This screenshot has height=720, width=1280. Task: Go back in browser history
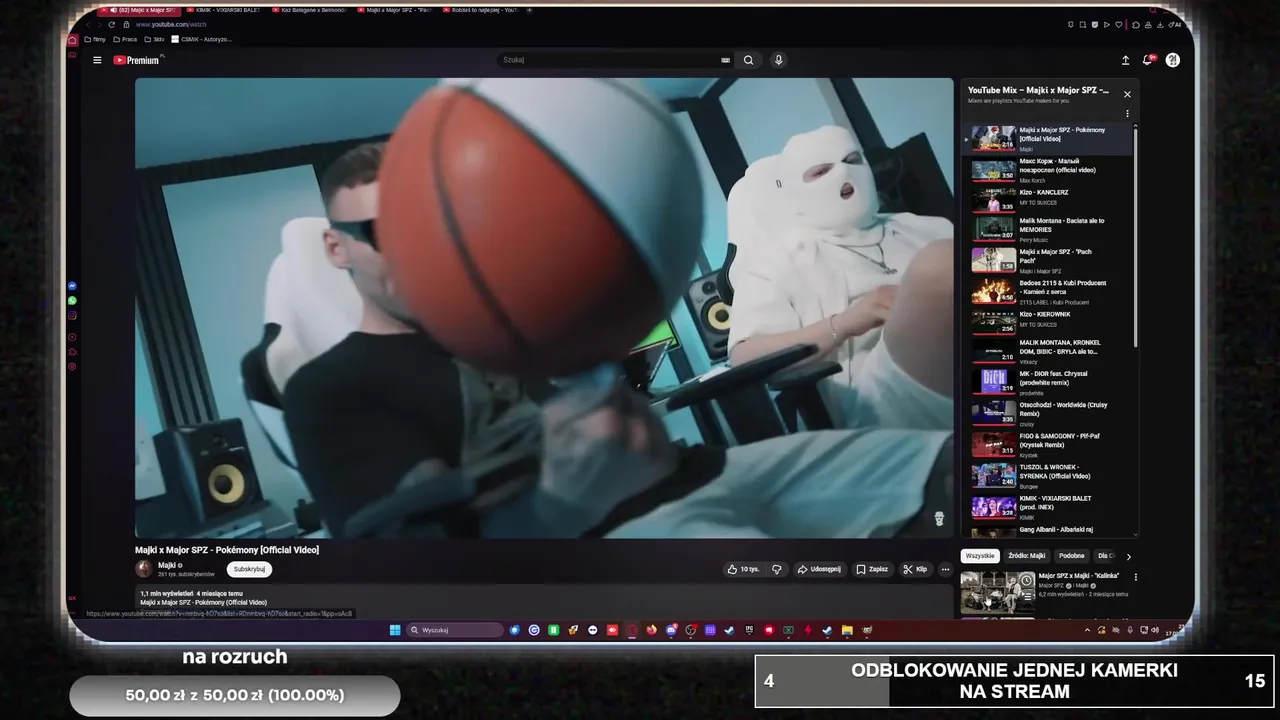(x=87, y=24)
